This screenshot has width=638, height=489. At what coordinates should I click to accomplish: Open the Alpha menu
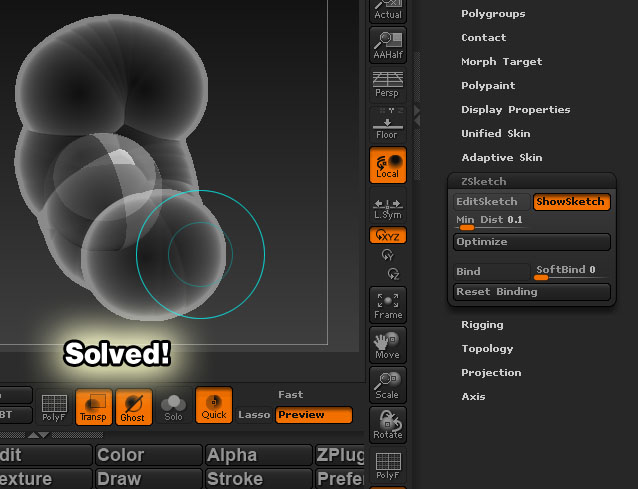[x=259, y=455]
